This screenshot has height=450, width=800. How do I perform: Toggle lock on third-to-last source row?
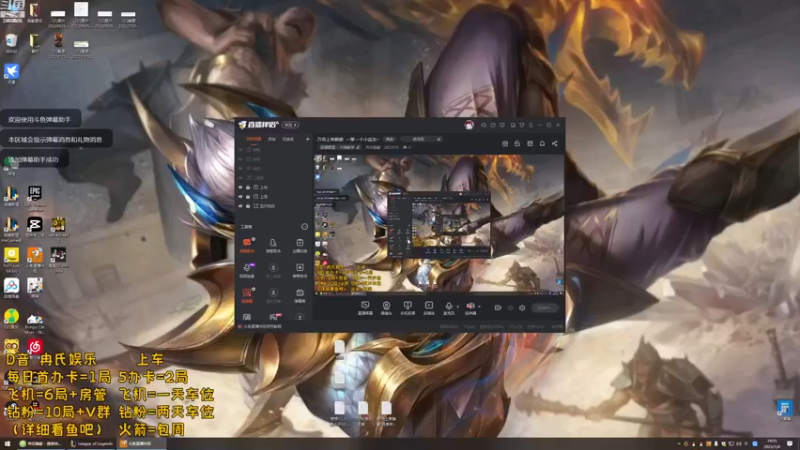click(248, 187)
